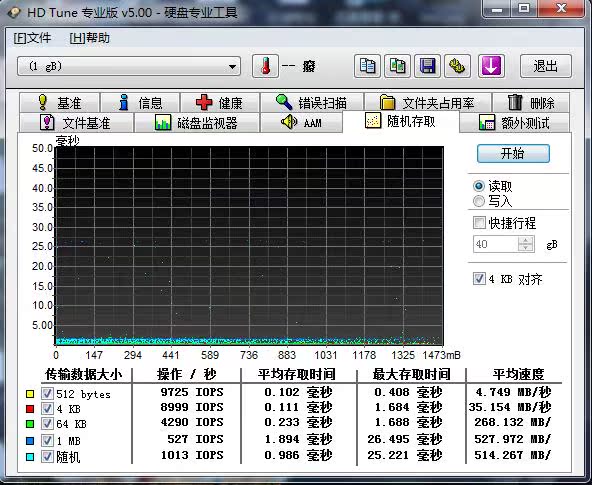Screen dimensions: 592x485
Task: Toggle the 64 KB checkbox
Action: pyautogui.click(x=47, y=423)
